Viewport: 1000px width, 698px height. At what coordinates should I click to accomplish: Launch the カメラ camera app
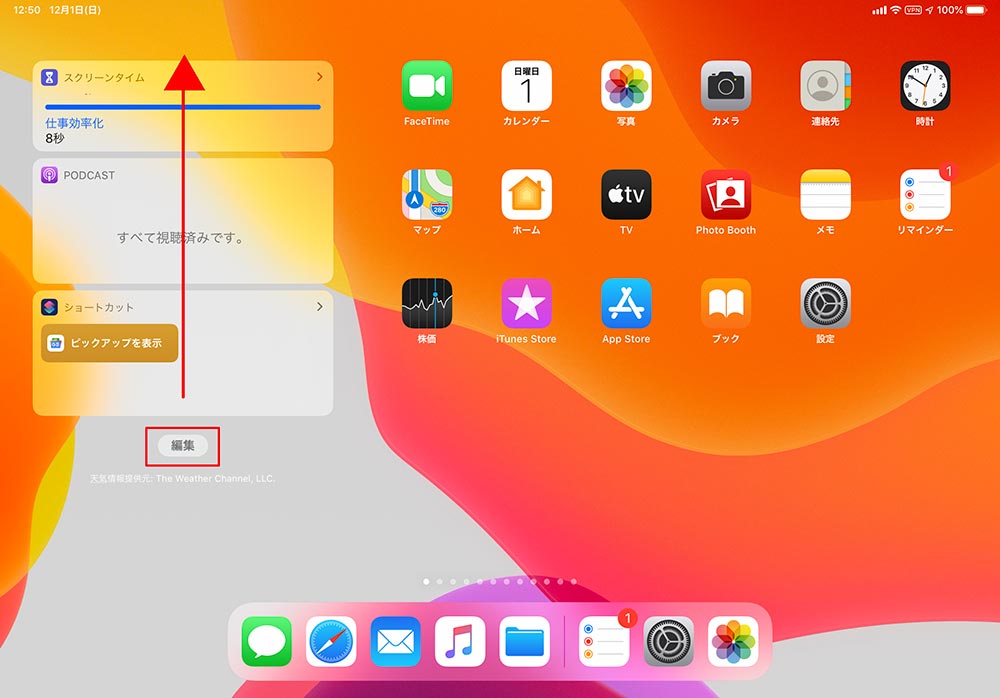(726, 85)
